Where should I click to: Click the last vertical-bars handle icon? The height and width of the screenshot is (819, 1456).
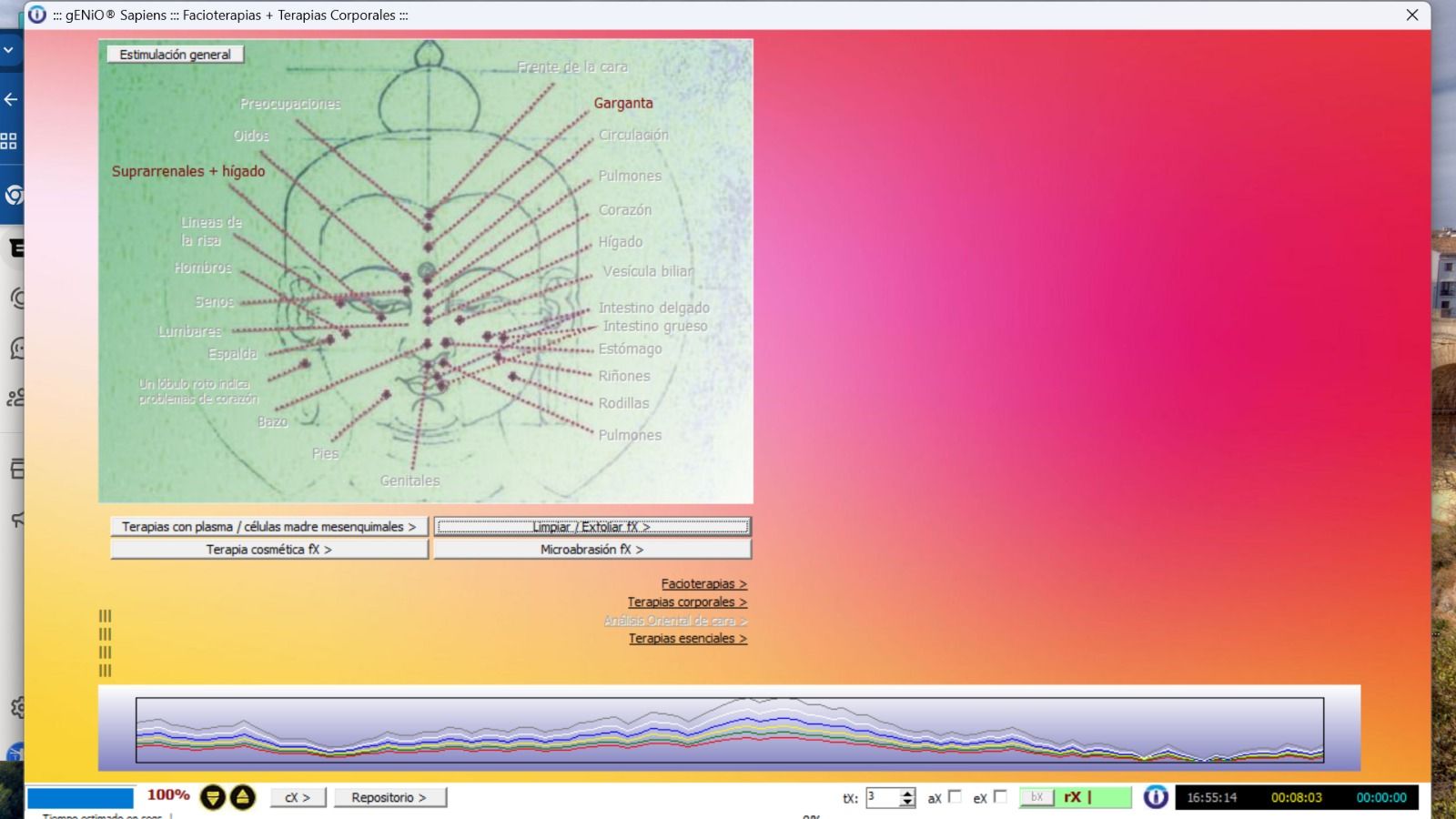[x=105, y=671]
